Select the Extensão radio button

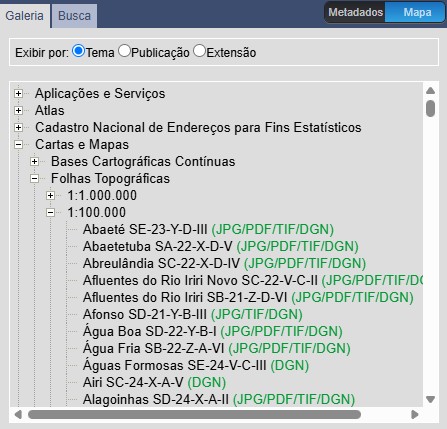pos(199,51)
